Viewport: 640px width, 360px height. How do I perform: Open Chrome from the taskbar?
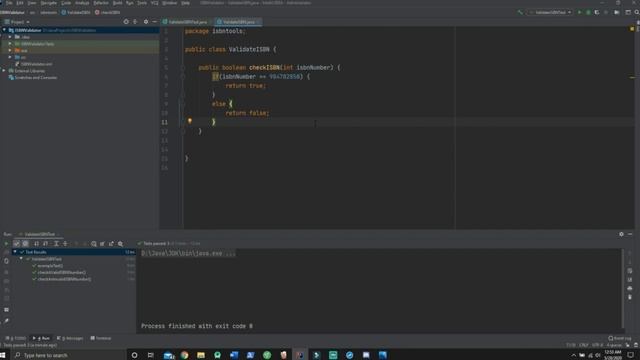pos(184,355)
